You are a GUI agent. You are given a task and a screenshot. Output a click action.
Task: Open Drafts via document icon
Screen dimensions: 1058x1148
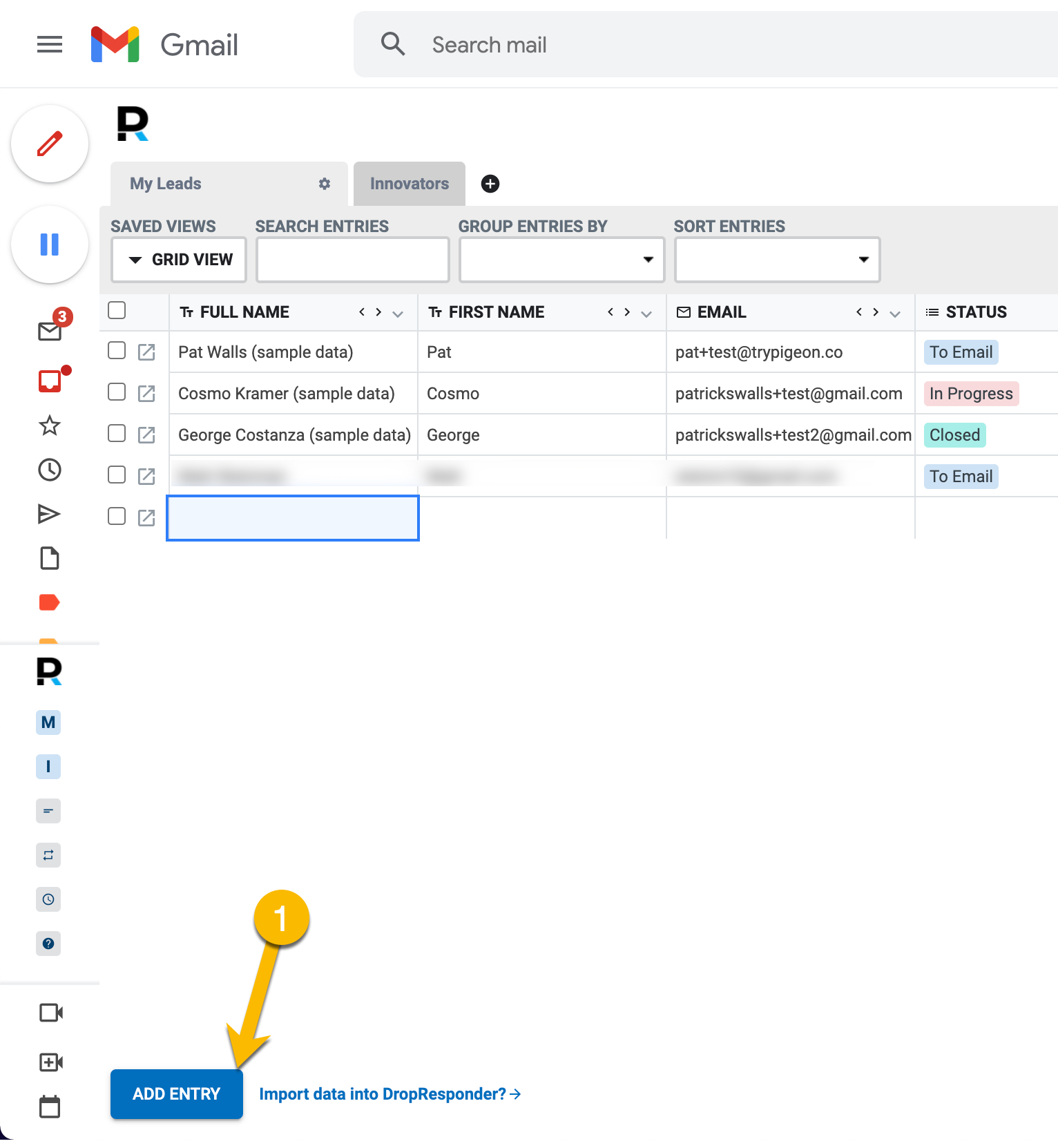click(x=50, y=558)
